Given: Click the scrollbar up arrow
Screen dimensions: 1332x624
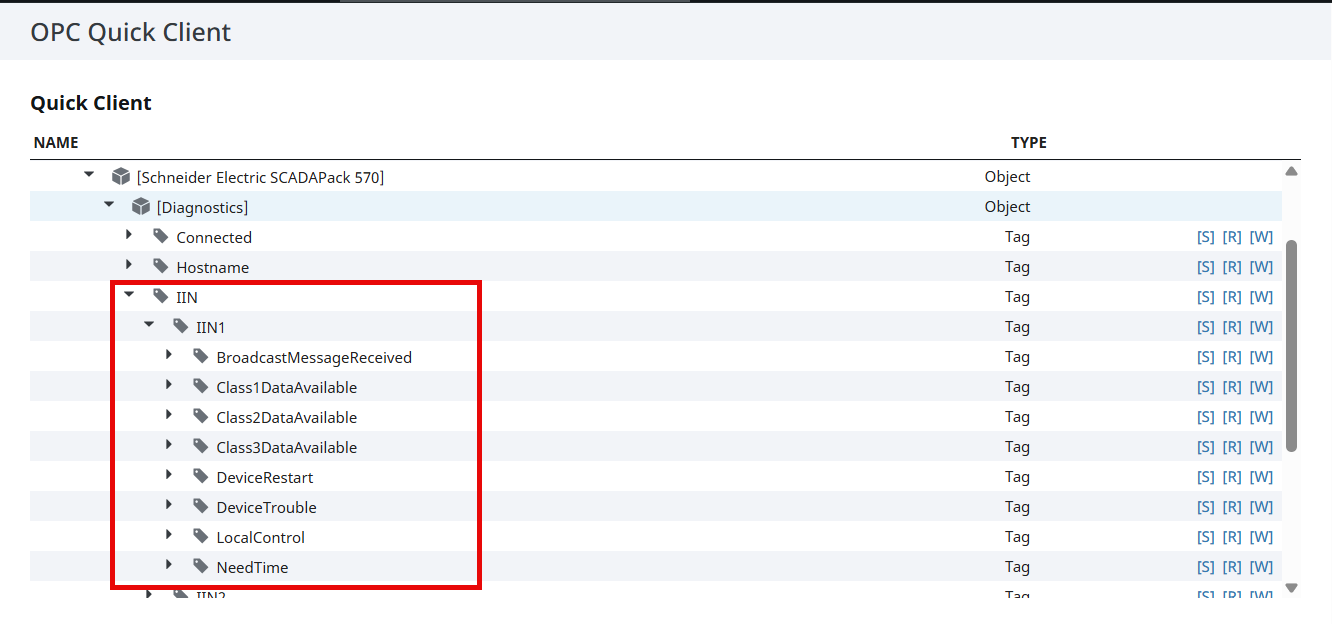Looking at the screenshot, I should pos(1291,172).
